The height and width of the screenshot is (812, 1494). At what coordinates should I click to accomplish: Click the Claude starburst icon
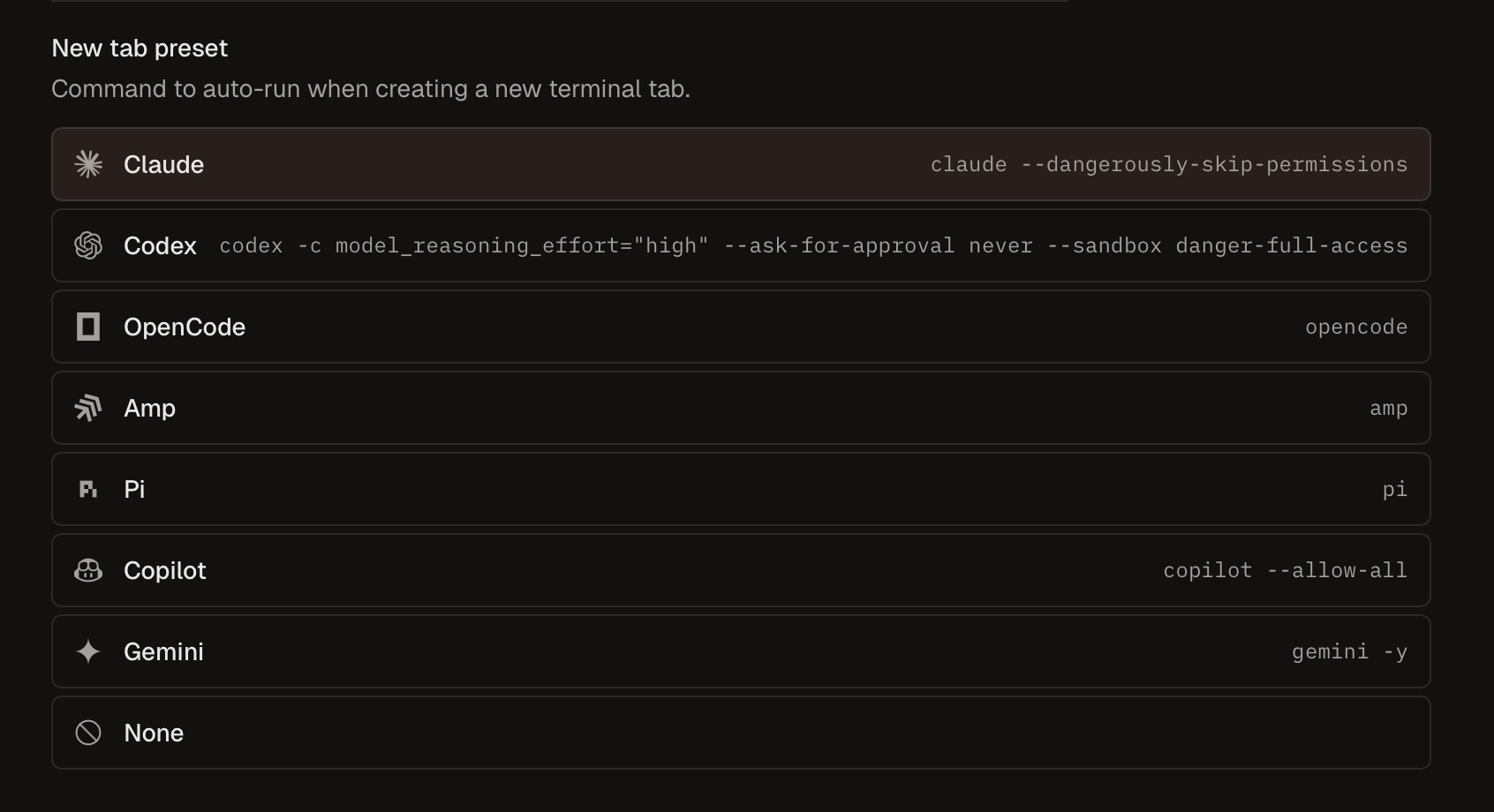click(88, 164)
